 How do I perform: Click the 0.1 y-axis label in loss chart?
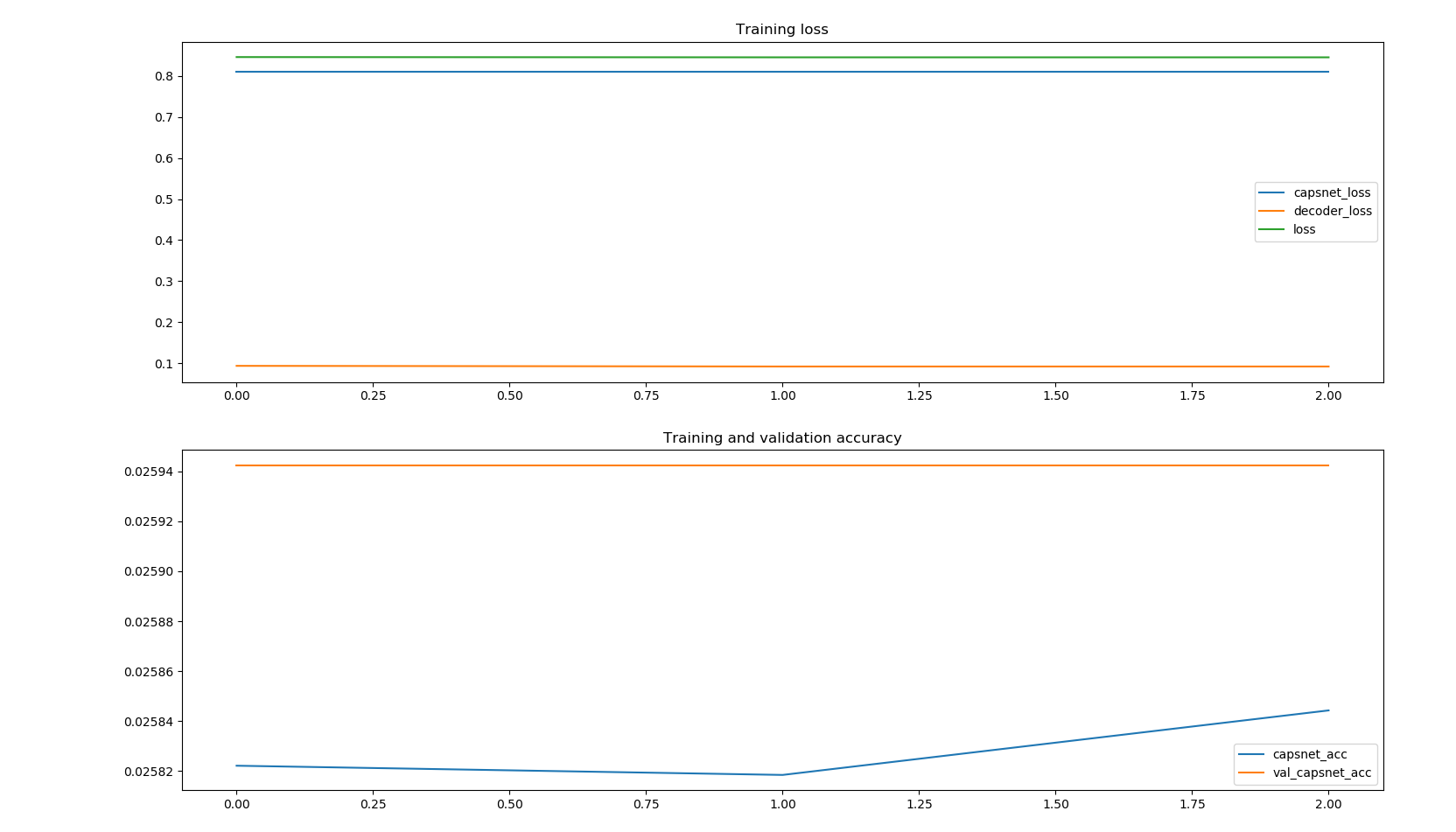point(164,364)
